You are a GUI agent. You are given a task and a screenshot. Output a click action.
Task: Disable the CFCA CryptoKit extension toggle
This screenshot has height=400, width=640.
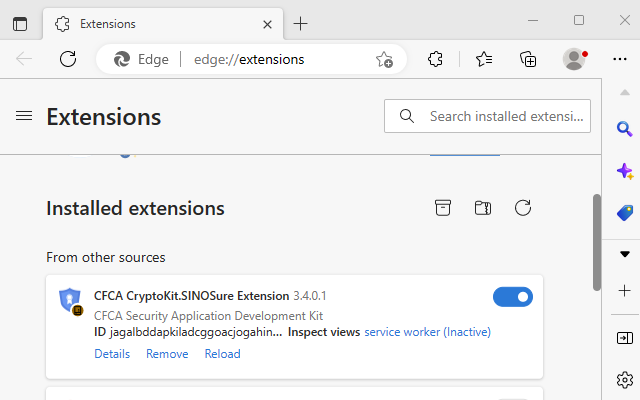point(513,297)
